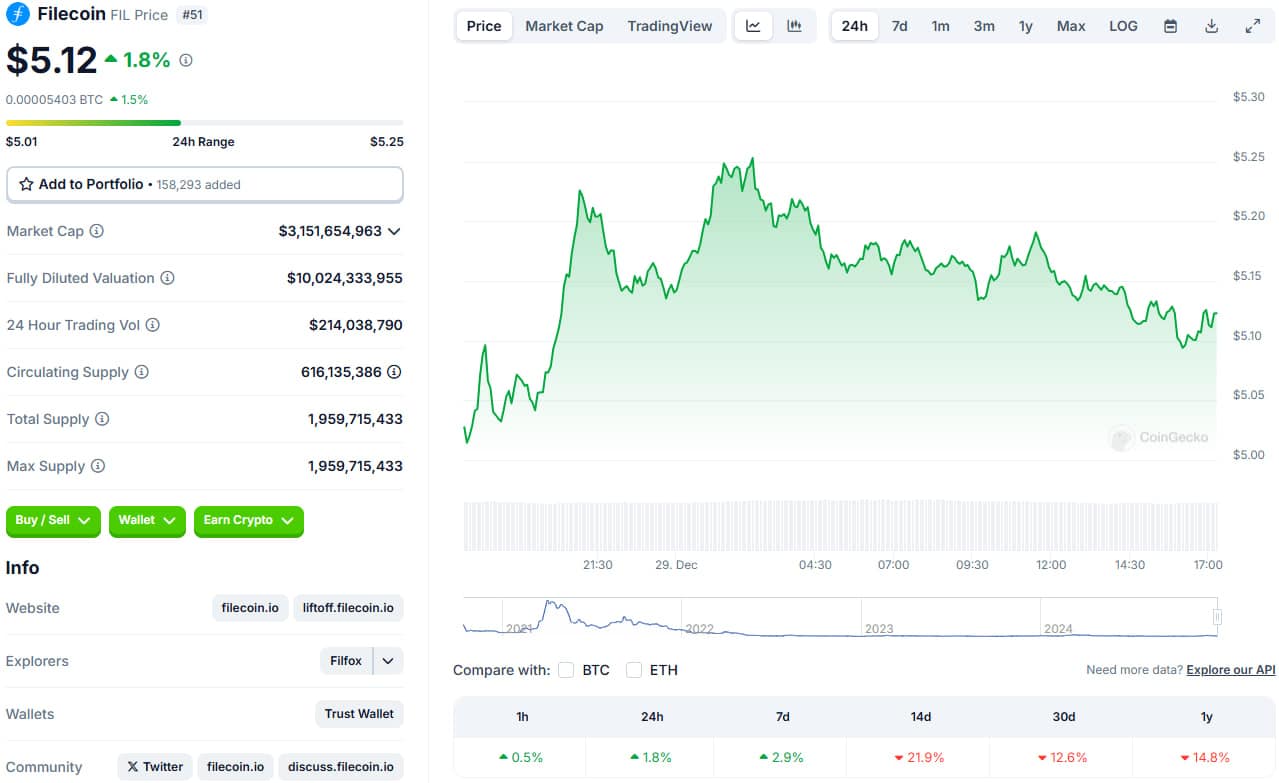This screenshot has height=783, width=1279.
Task: Click the $5.12 price heading
Action: 52,61
